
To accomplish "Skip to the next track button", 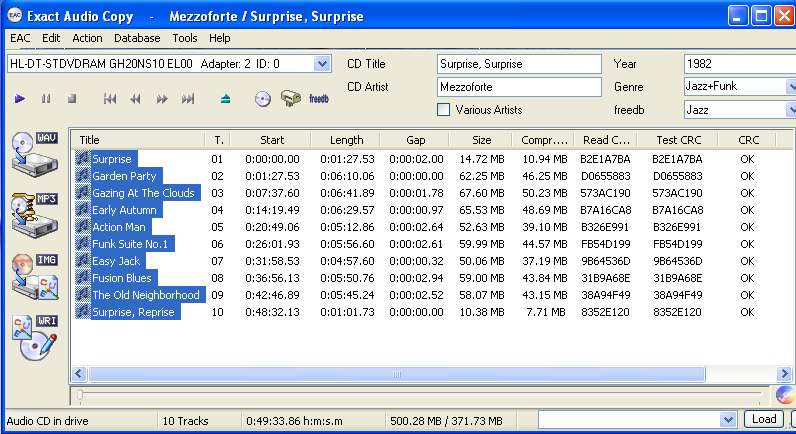I will (x=188, y=99).
